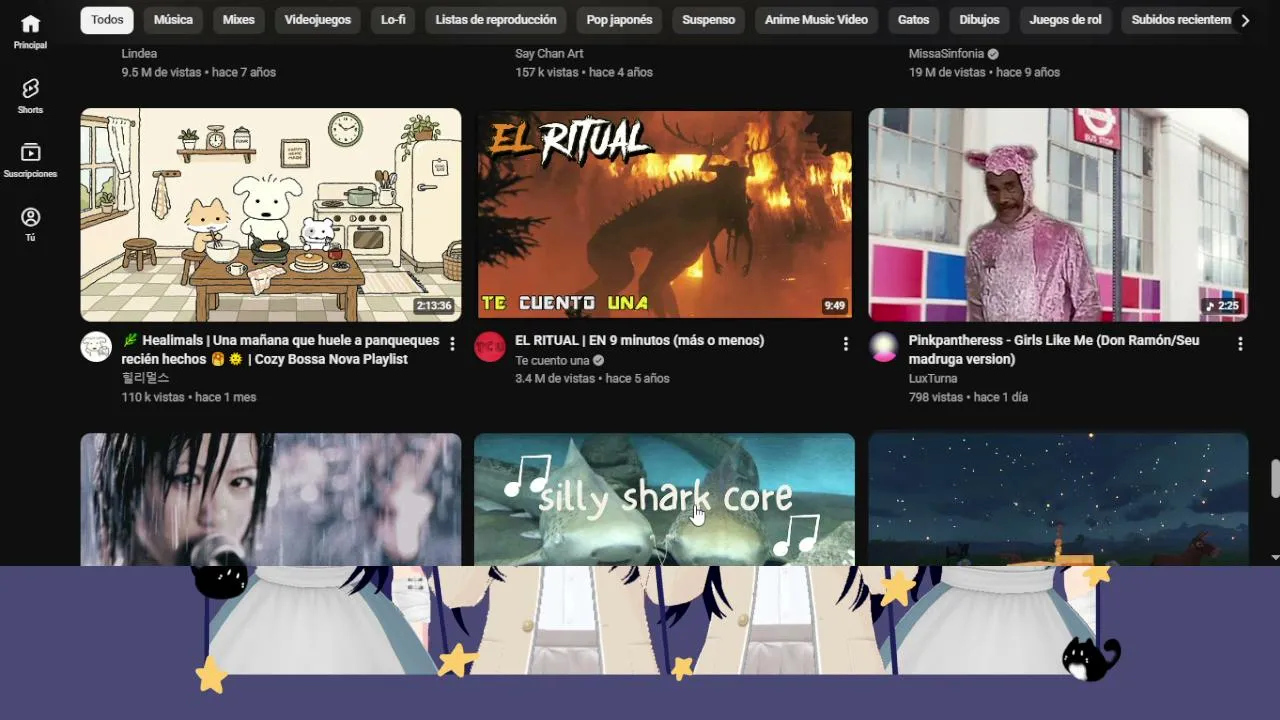The image size is (1280, 720).
Task: Select the Lo-fi filter chip
Action: pos(393,20)
